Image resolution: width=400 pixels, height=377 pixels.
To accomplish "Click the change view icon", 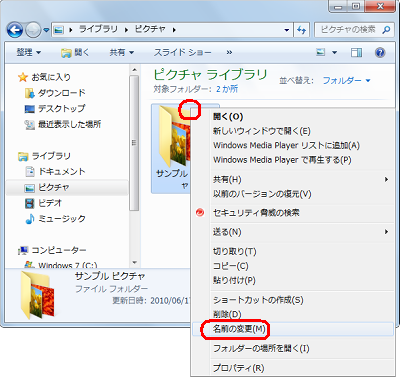I will coord(321,52).
